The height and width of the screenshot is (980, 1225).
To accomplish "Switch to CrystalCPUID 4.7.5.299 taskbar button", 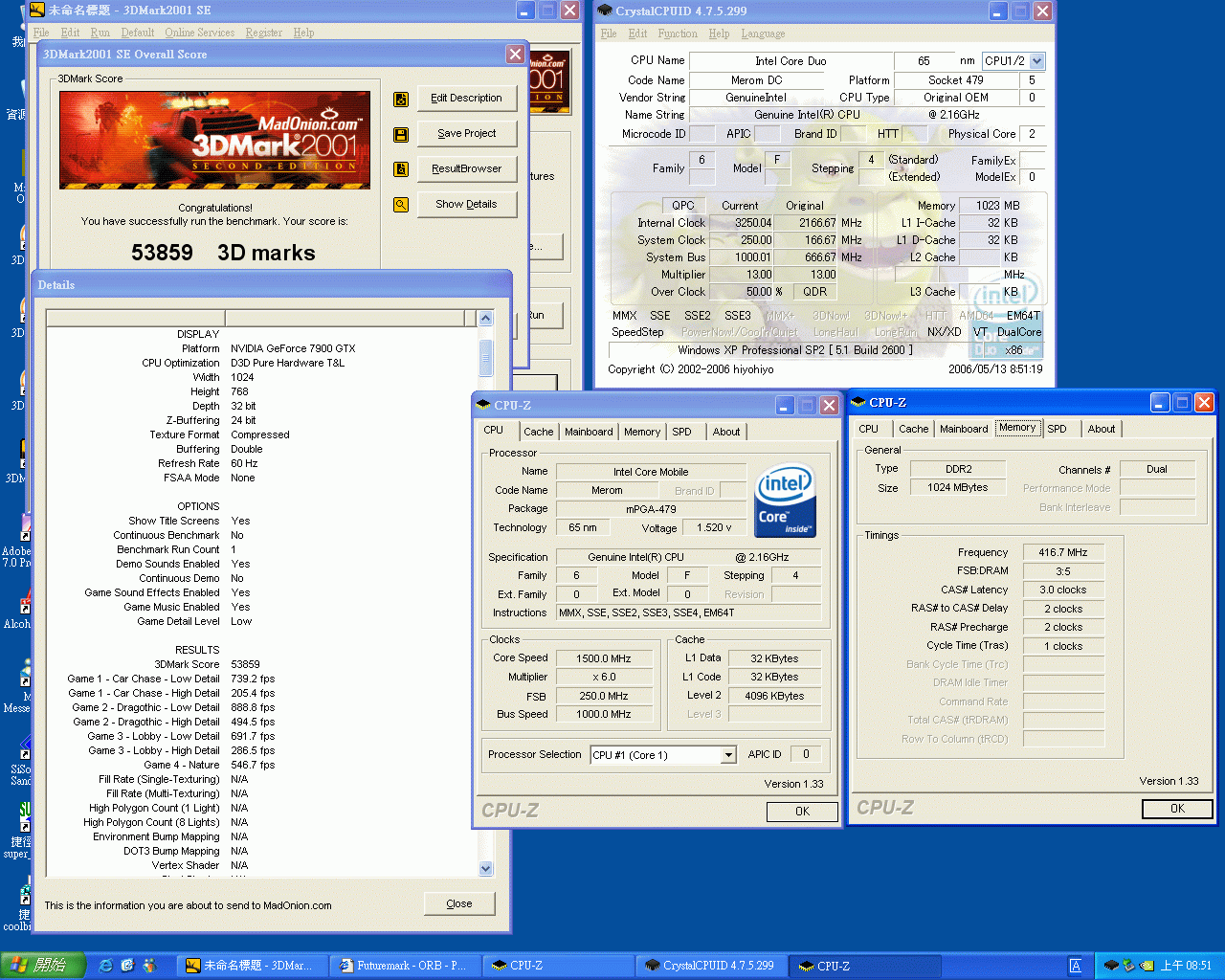I will click(714, 966).
